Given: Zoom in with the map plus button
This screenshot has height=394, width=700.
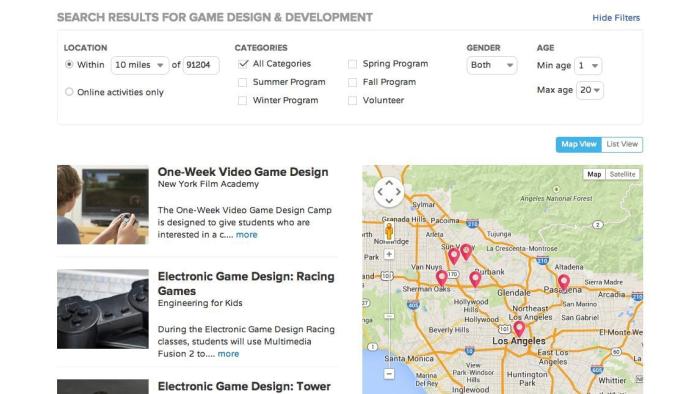Looking at the screenshot, I should (x=389, y=254).
